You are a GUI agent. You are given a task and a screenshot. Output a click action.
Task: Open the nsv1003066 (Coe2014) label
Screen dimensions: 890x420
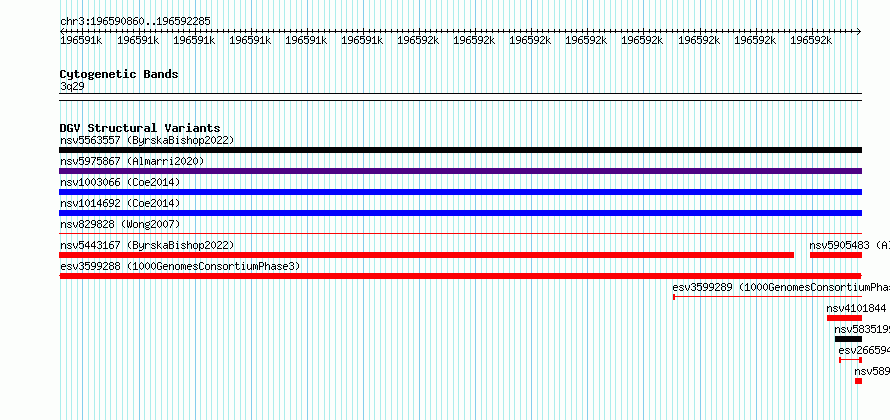click(120, 182)
